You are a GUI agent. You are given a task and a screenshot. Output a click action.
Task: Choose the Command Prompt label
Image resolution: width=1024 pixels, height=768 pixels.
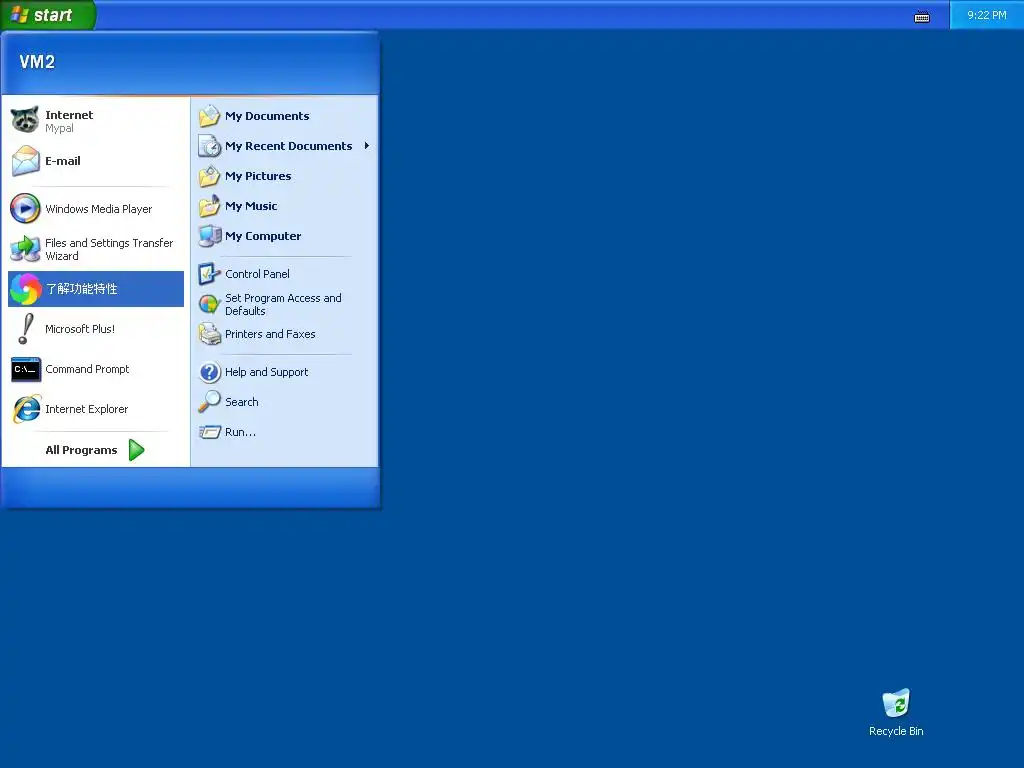pos(88,369)
